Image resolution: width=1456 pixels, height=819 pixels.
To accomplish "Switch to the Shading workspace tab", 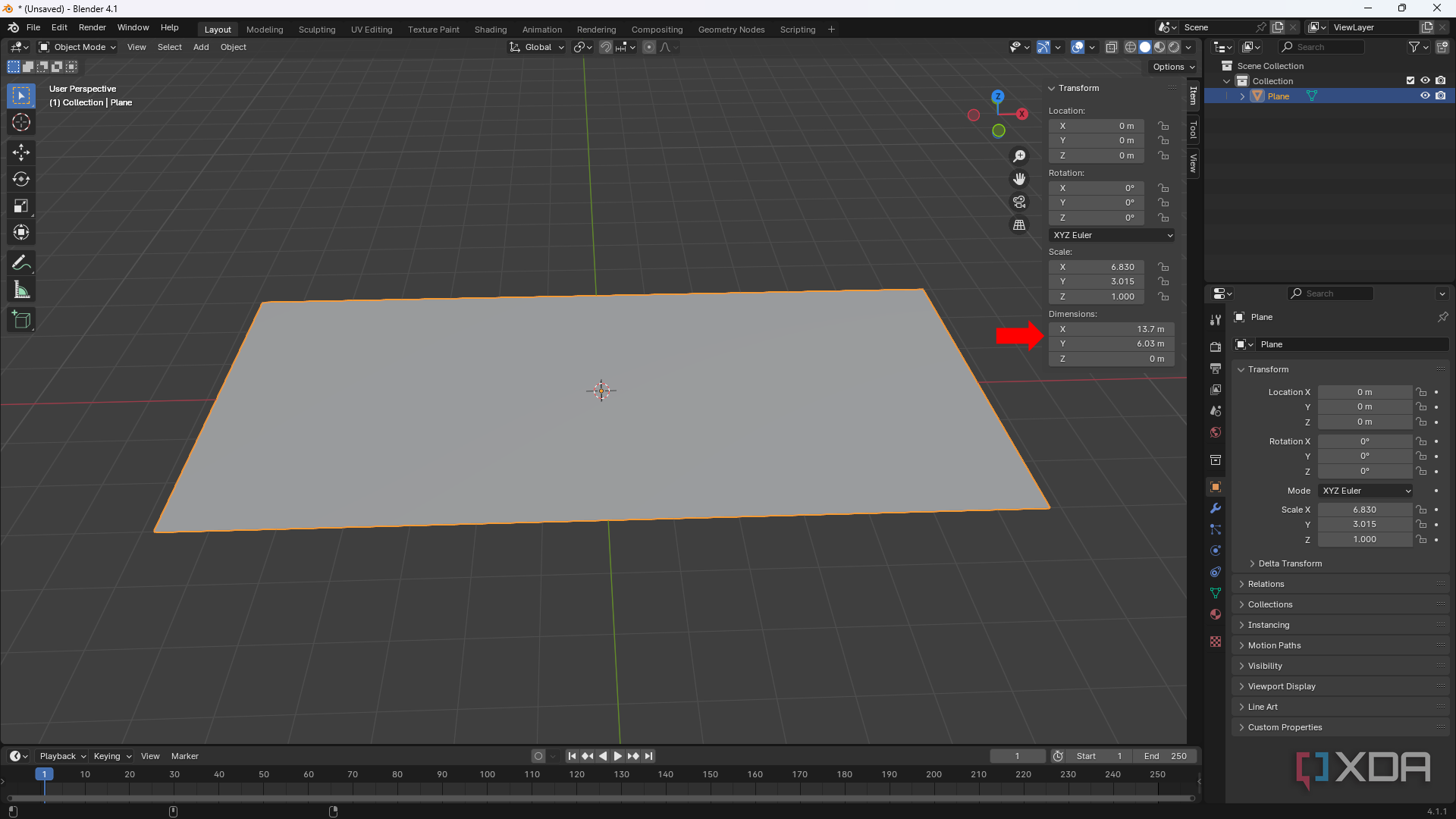I will click(x=491, y=29).
